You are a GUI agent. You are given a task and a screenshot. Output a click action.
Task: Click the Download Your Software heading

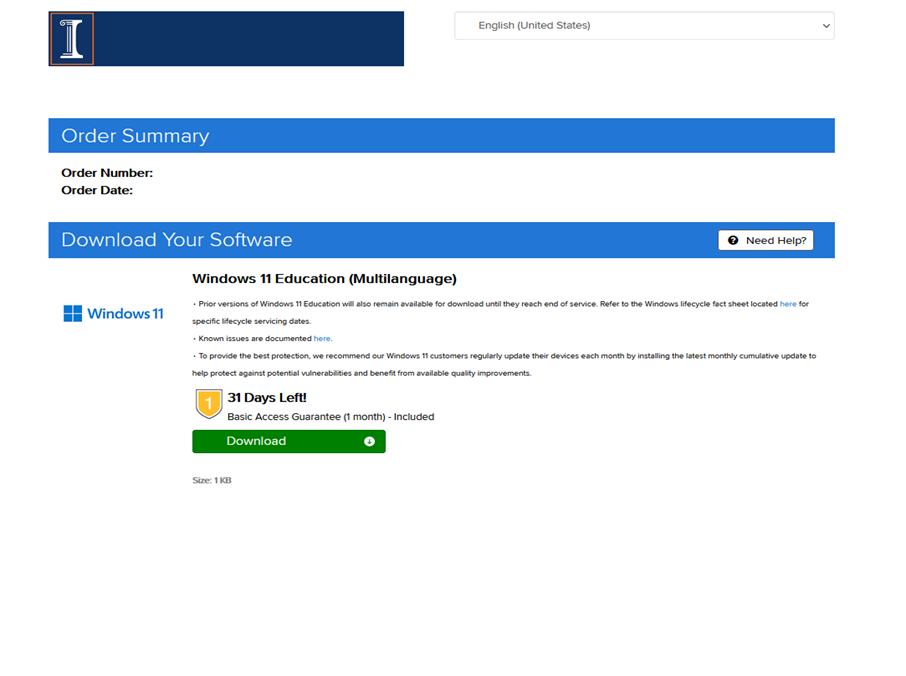pos(177,240)
